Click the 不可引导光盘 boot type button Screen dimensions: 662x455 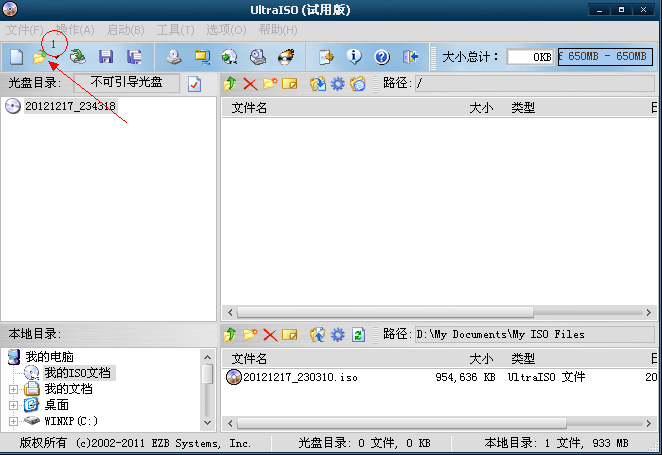pos(126,82)
